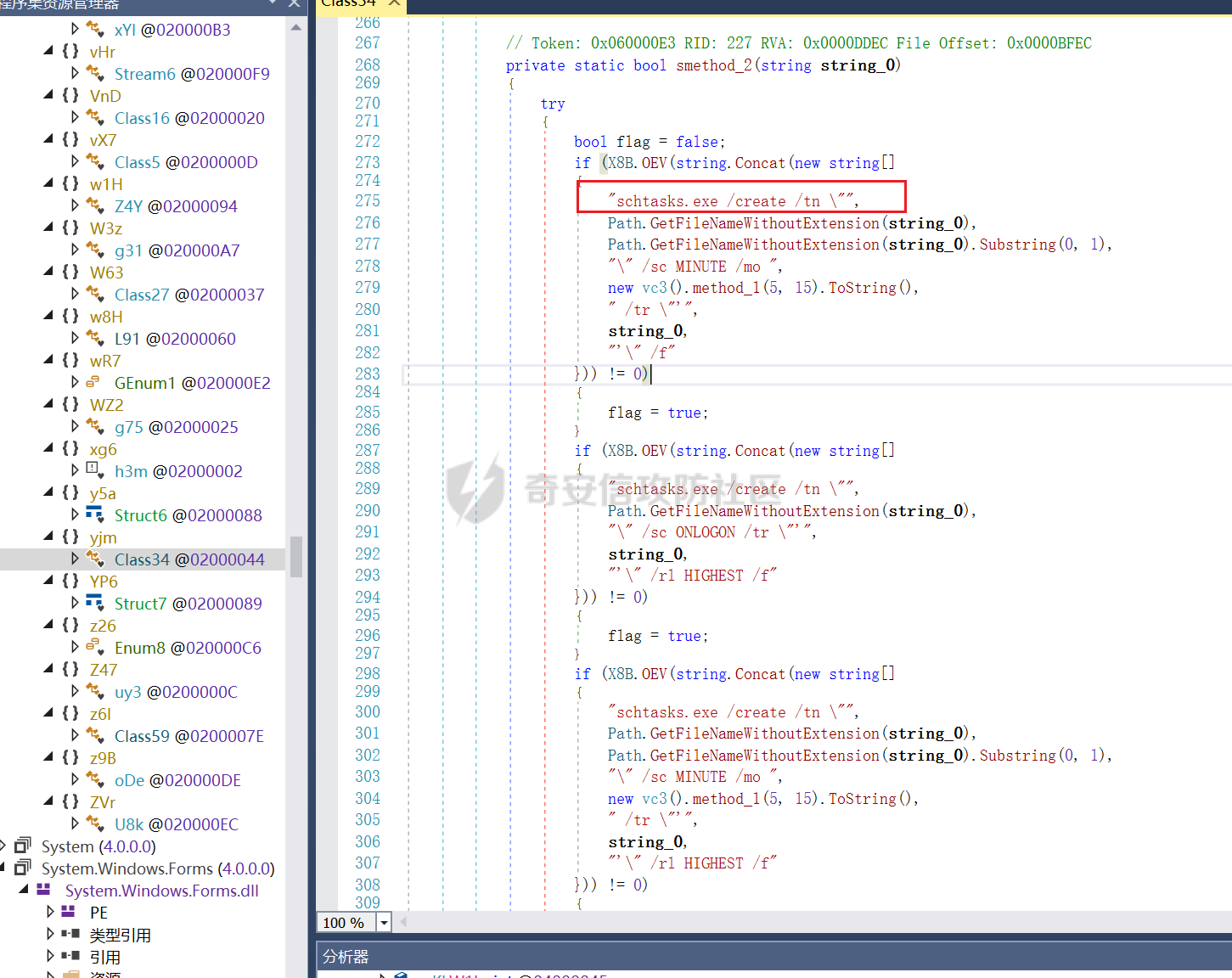Click the System (4.0.0.0) assembly icon
Viewport: 1232px width, 978px height.
(23, 846)
